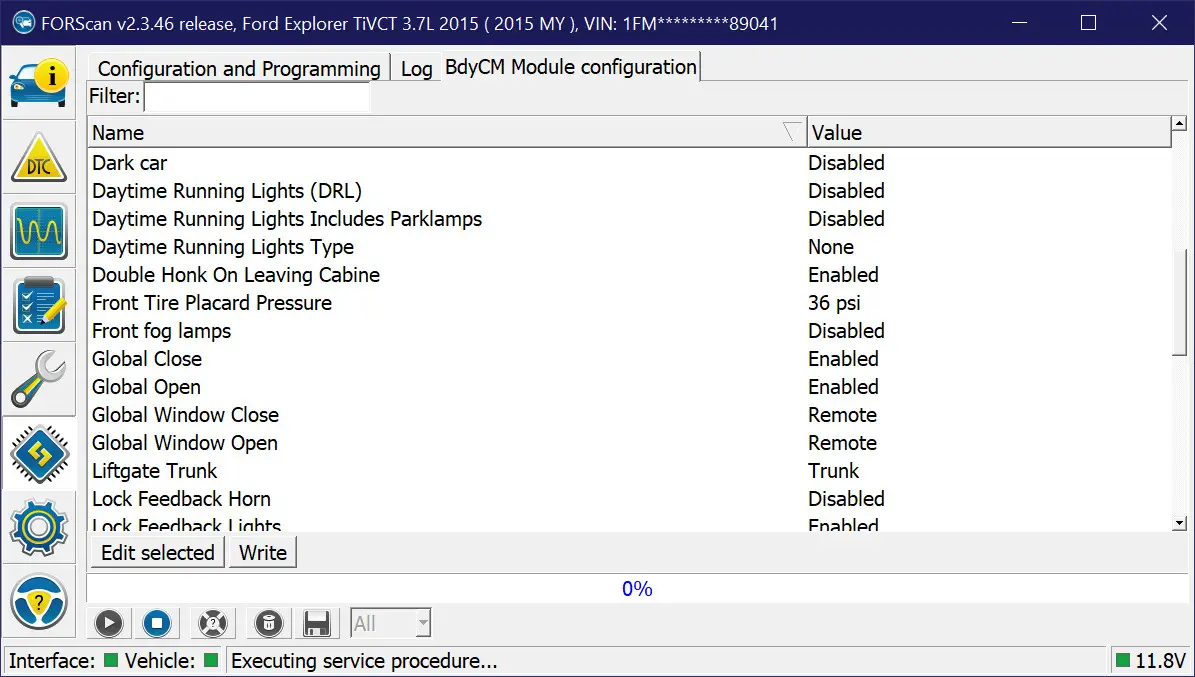Screen dimensions: 1195x677
Task: Open the All dropdown in toolbar
Action: [x=391, y=624]
